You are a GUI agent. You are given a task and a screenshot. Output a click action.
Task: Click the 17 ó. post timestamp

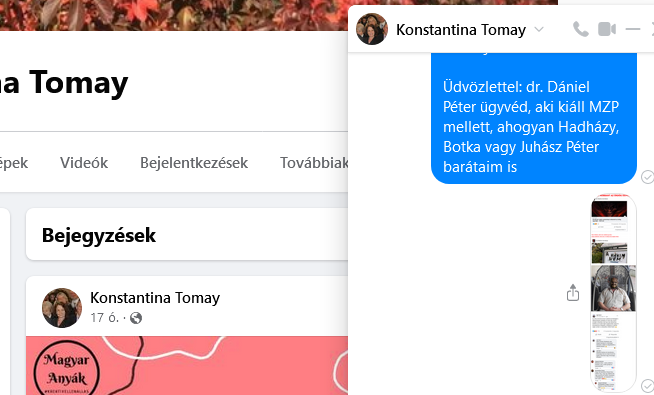[105, 318]
